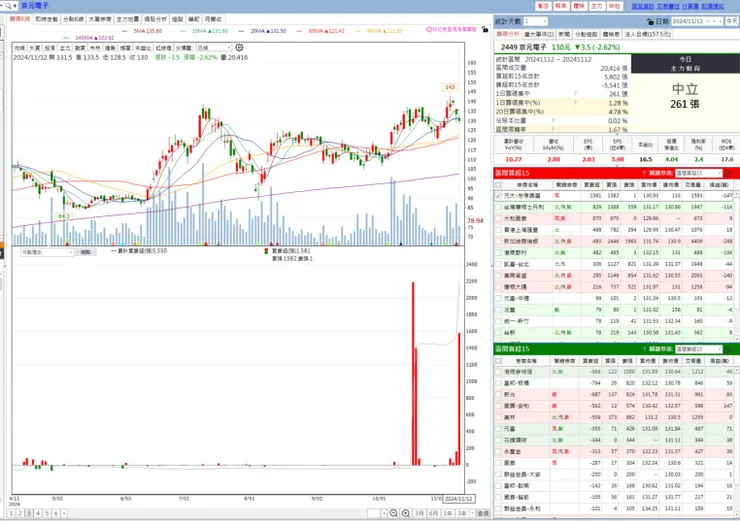Open the 月營收 tab
This screenshot has height=521, width=740.
213,19
